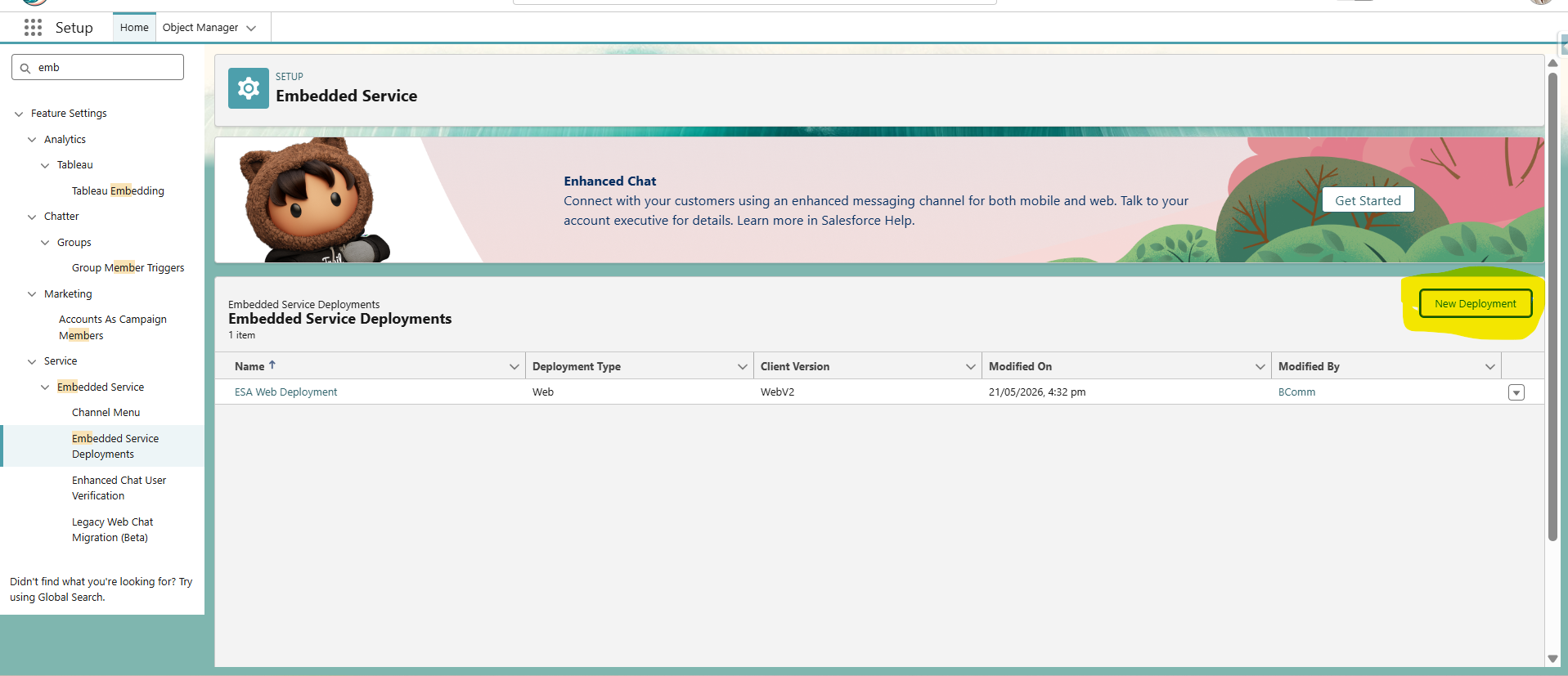Click the scroll down arrow
This screenshot has width=1568, height=676.
click(x=1552, y=659)
